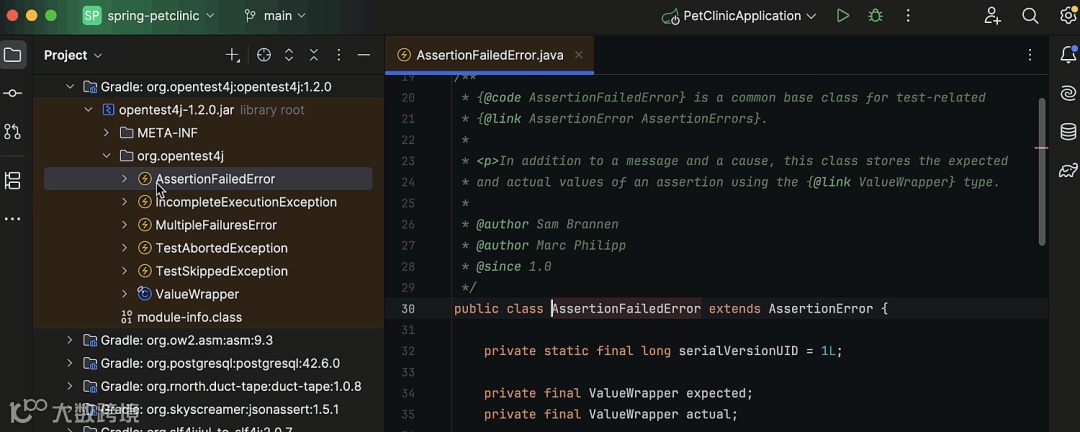Image resolution: width=1080 pixels, height=432 pixels.
Task: Select the AssertionFailedError.java editor tab
Action: tap(489, 55)
